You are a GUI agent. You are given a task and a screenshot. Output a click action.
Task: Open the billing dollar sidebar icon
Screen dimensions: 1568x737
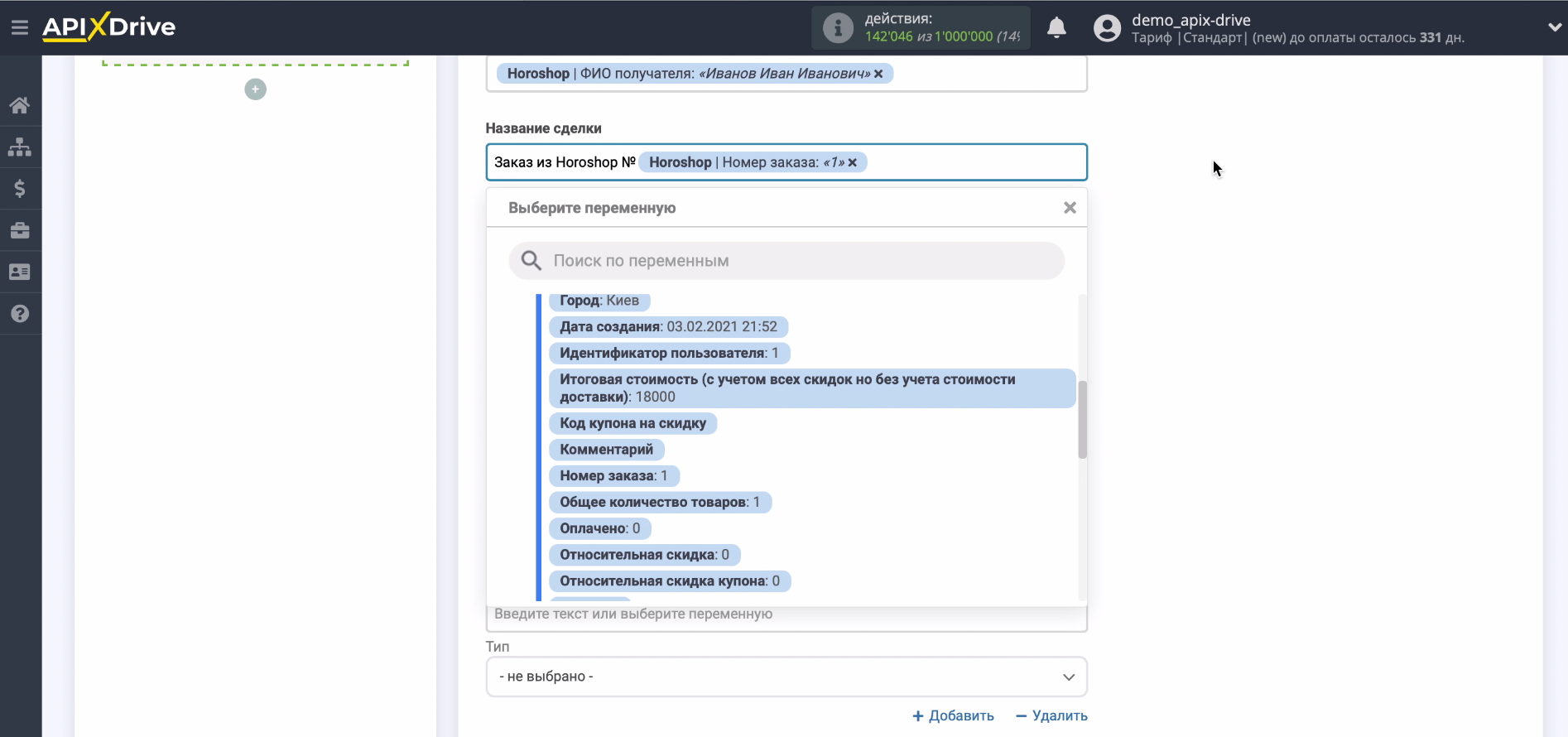click(x=20, y=189)
